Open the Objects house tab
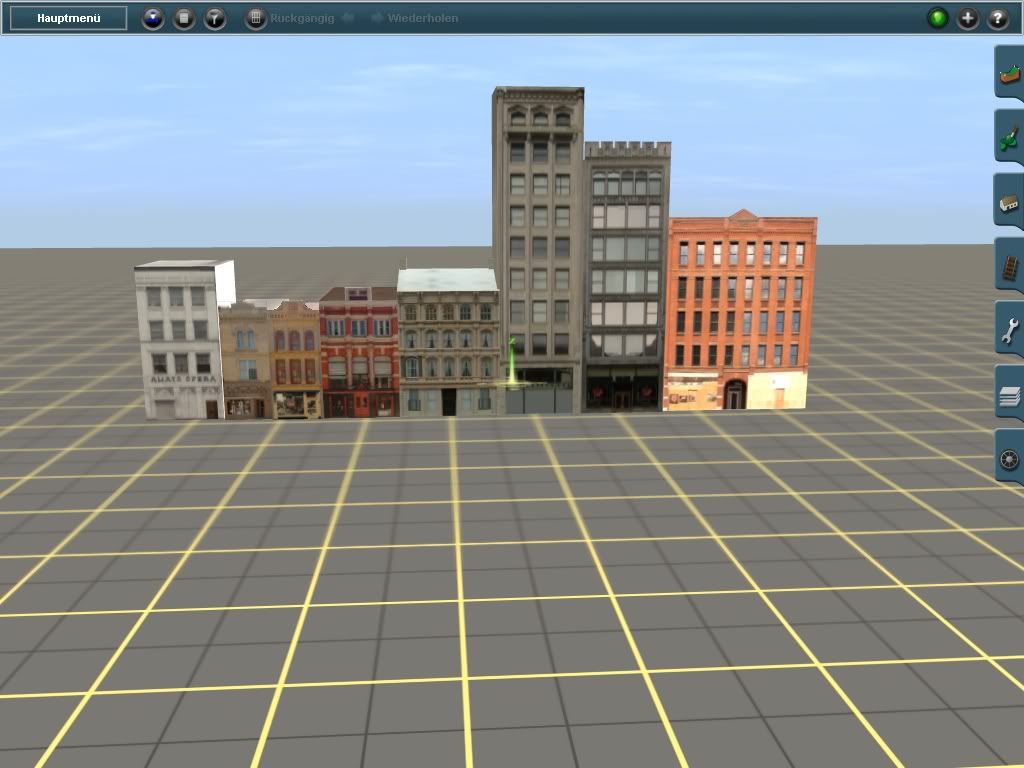1024x768 pixels. click(x=1009, y=201)
